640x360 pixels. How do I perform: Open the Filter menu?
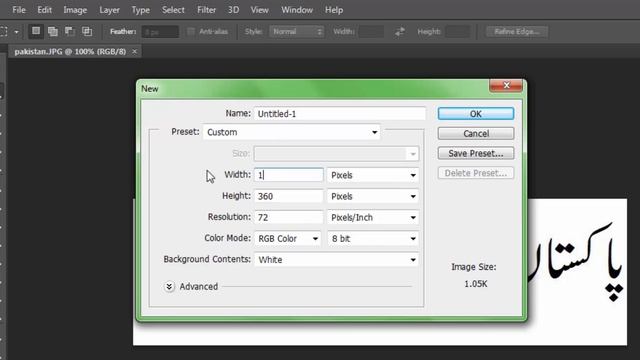click(207, 10)
